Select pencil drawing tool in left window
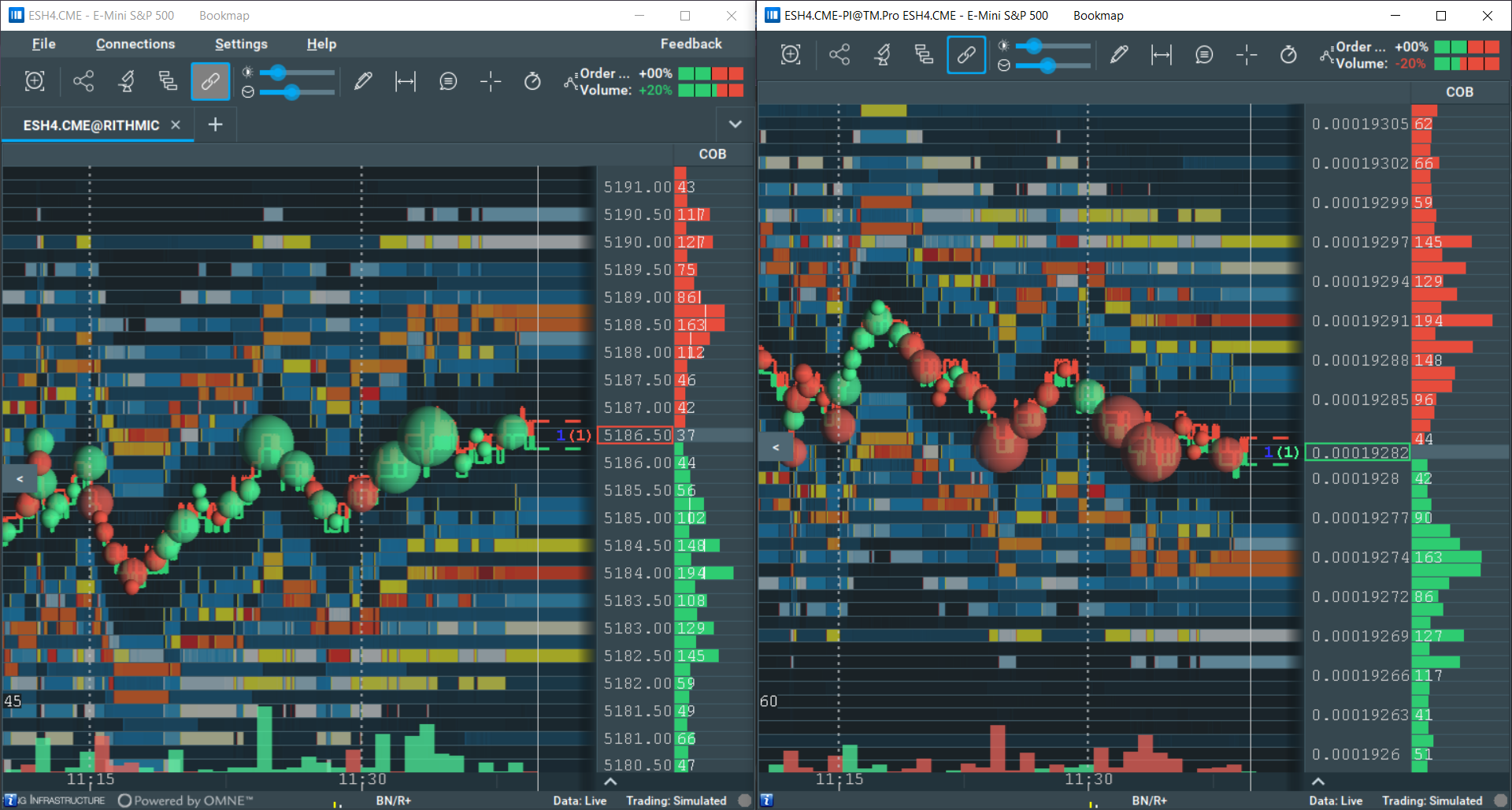The height and width of the screenshot is (810, 1512). pyautogui.click(x=363, y=81)
